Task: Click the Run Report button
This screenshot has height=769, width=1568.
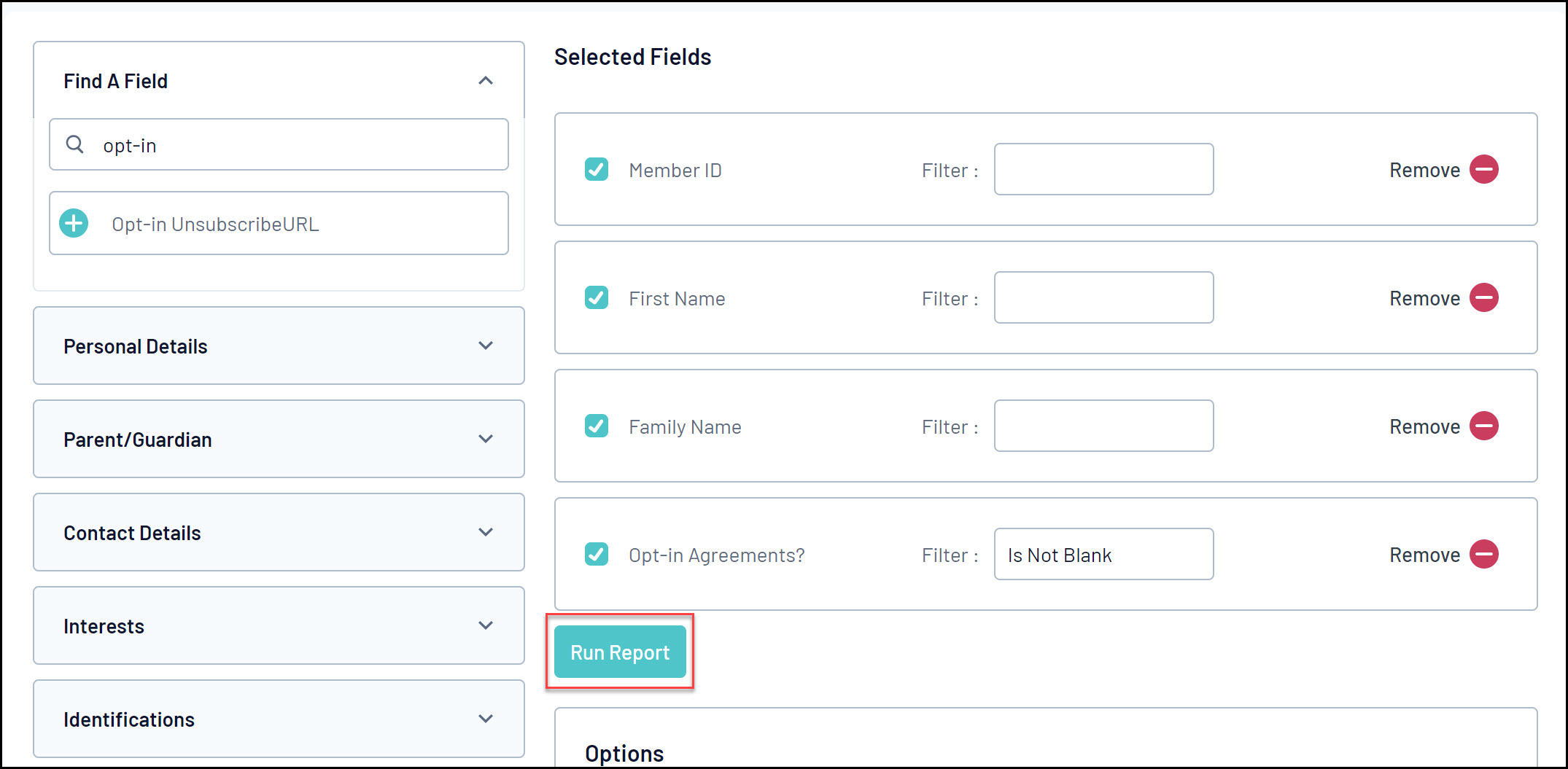Action: click(x=620, y=652)
